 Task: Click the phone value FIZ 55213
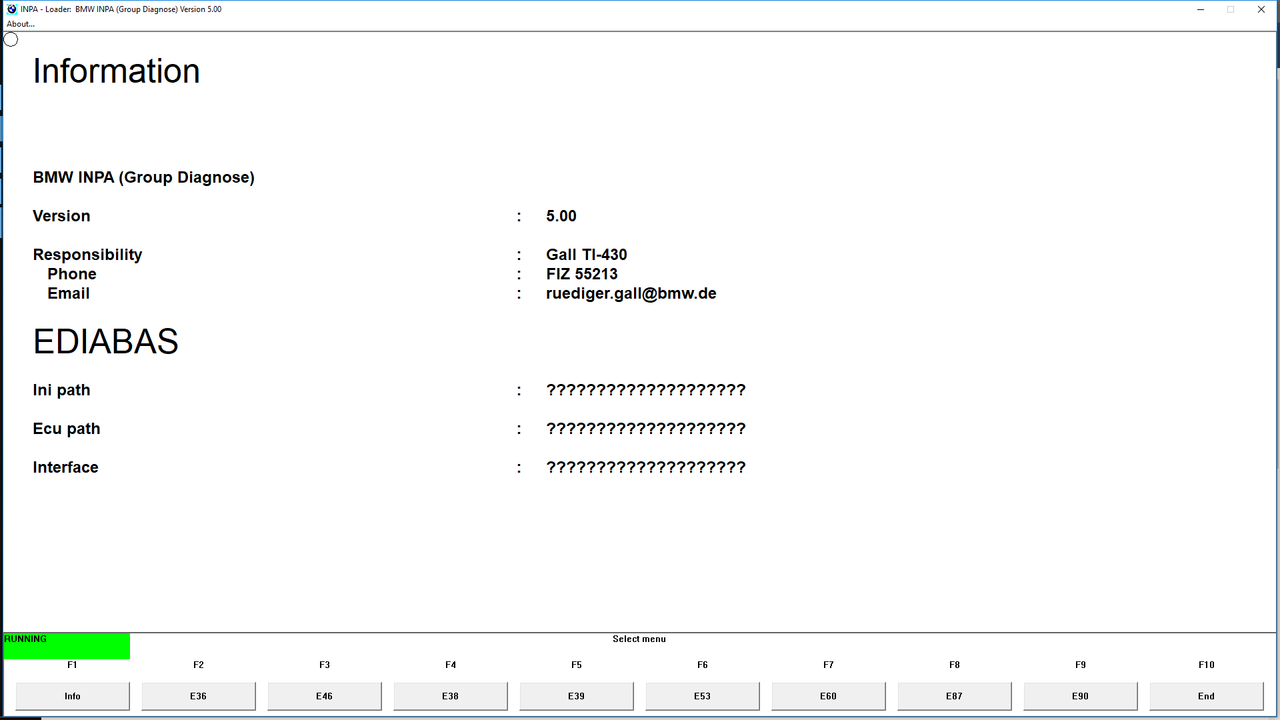(582, 274)
